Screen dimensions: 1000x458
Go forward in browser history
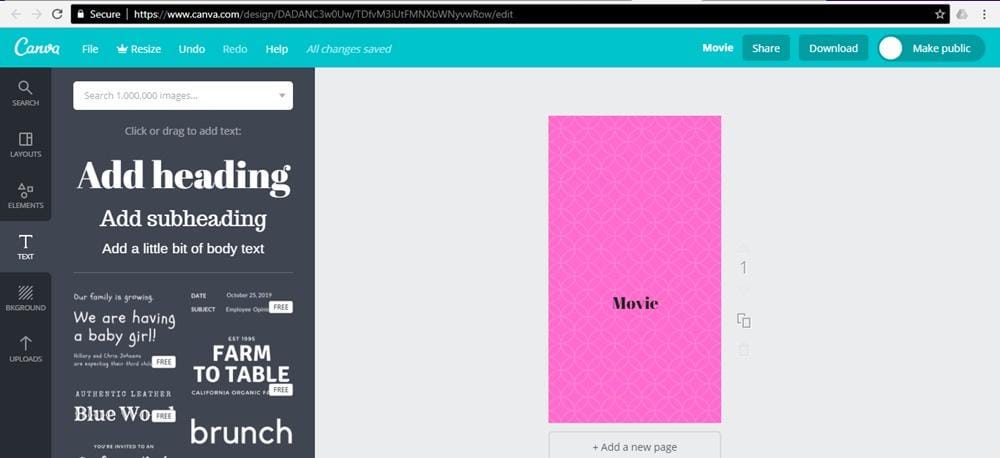36,14
